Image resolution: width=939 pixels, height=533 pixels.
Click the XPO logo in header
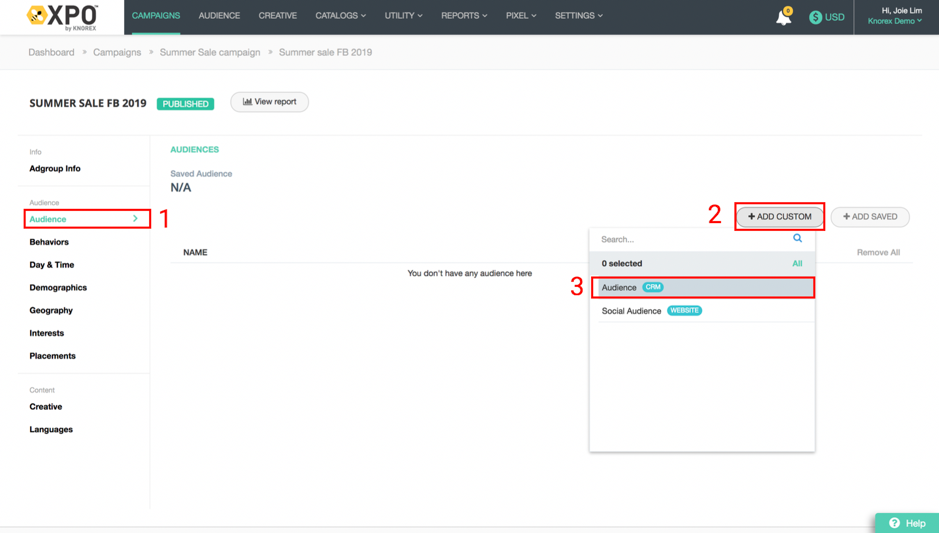(x=62, y=17)
